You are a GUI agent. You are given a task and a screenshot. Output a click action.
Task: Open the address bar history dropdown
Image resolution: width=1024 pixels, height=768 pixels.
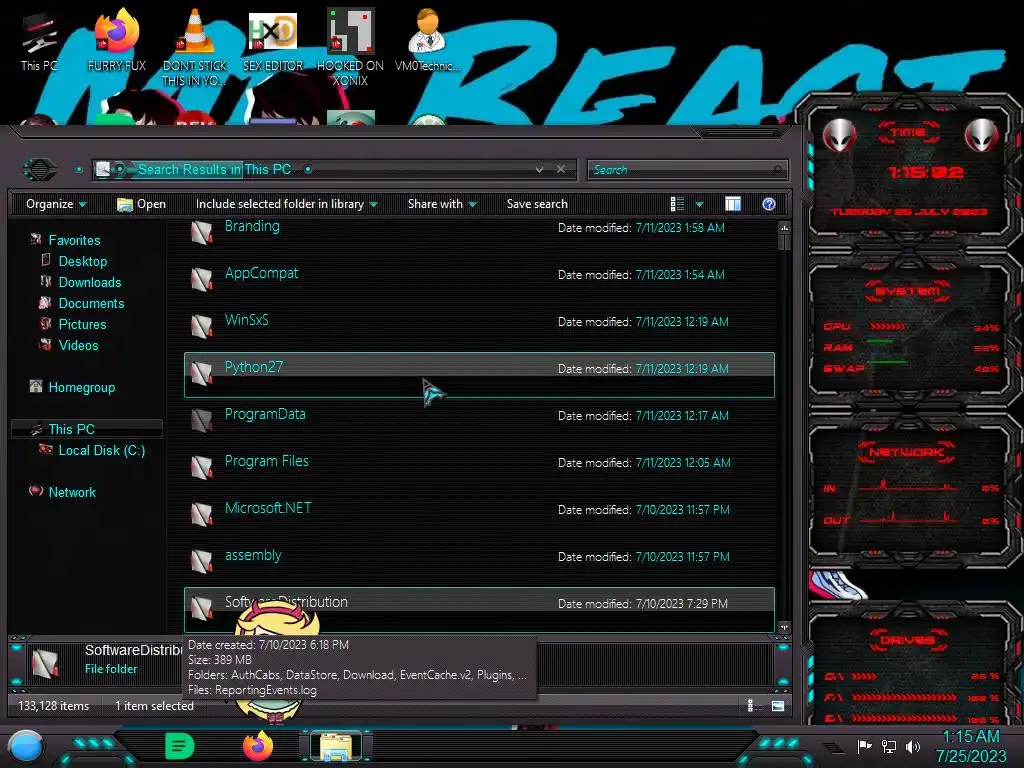539,170
